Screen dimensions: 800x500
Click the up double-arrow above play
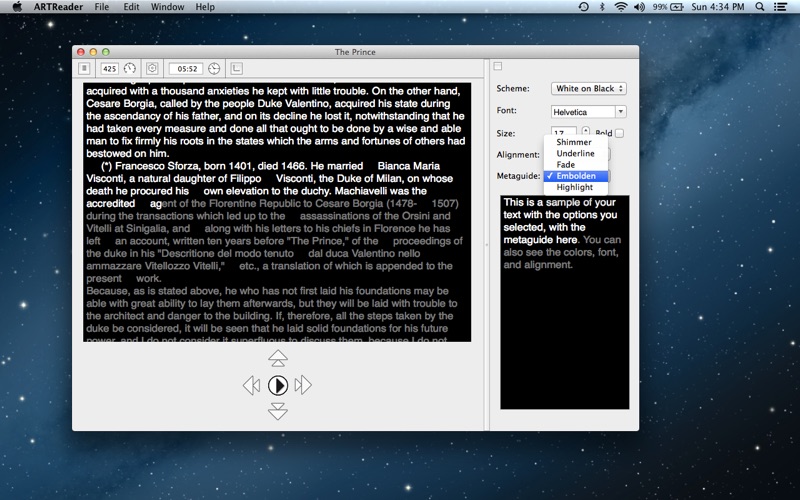click(278, 358)
